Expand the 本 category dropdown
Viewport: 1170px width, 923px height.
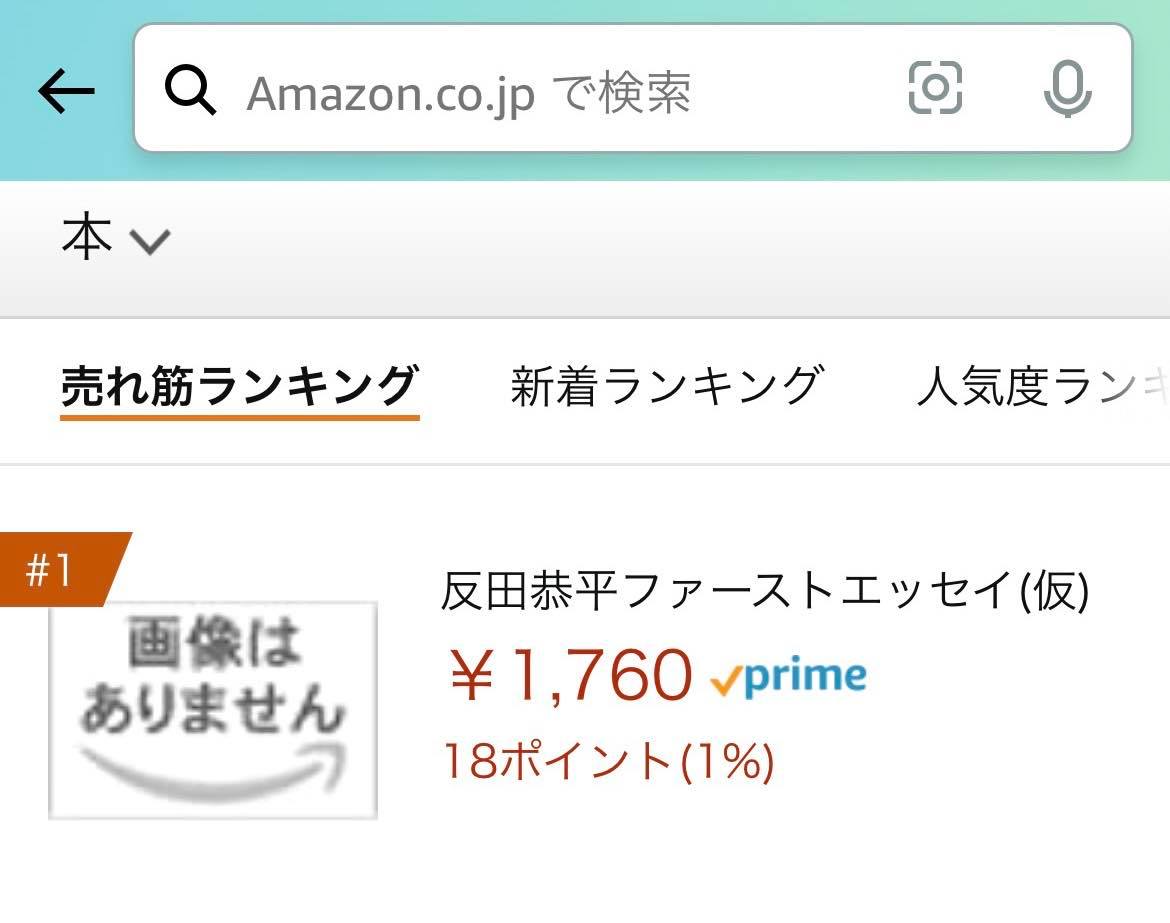click(116, 238)
